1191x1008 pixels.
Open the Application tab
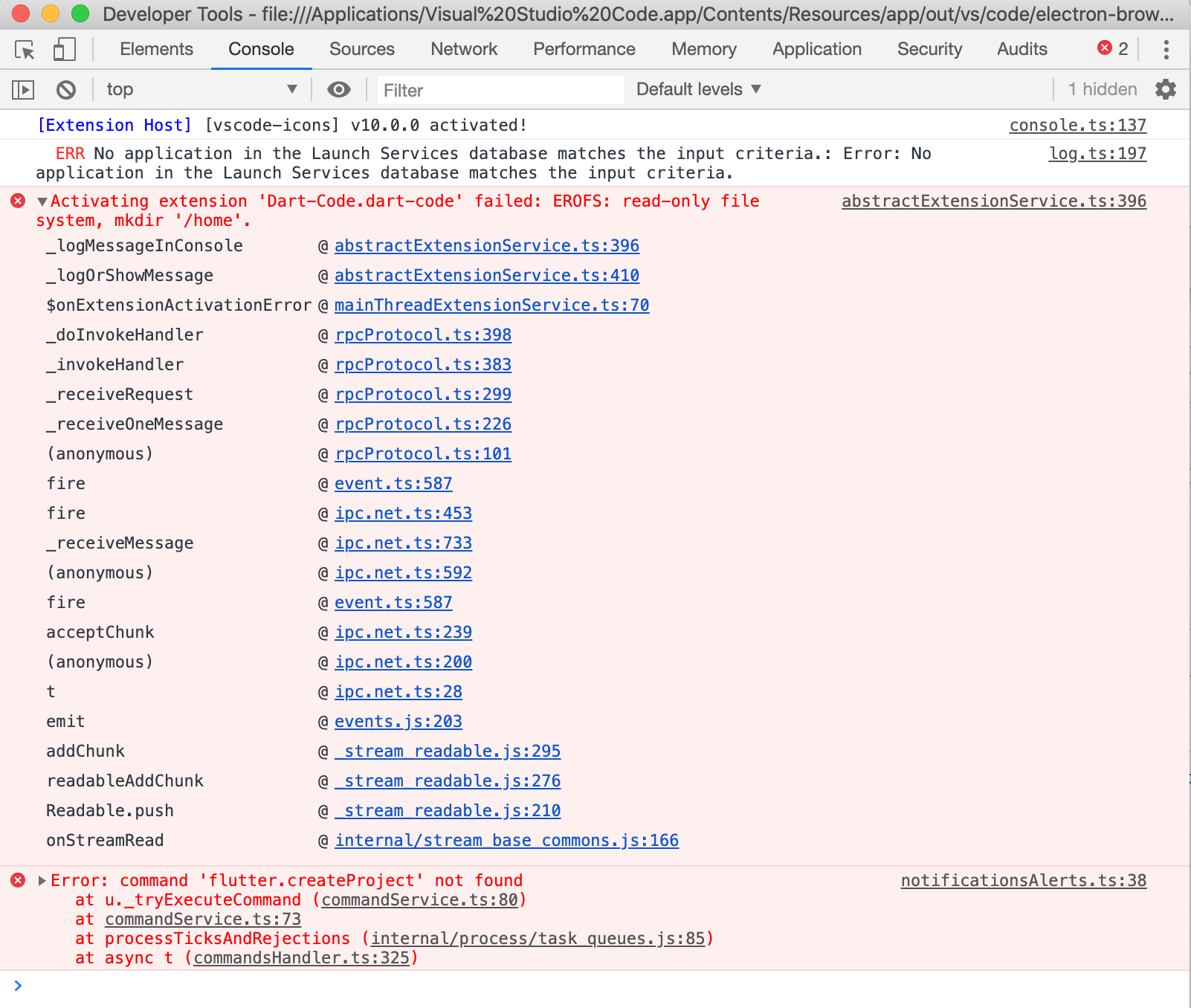(817, 49)
